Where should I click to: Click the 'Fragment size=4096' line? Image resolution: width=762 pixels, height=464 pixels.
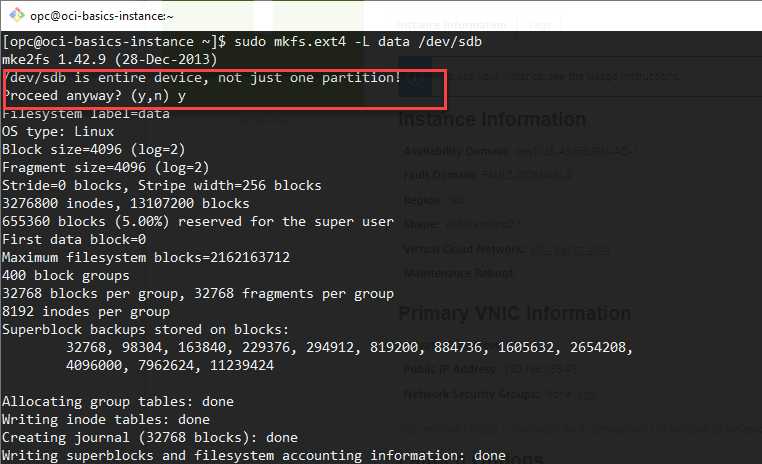(106, 168)
